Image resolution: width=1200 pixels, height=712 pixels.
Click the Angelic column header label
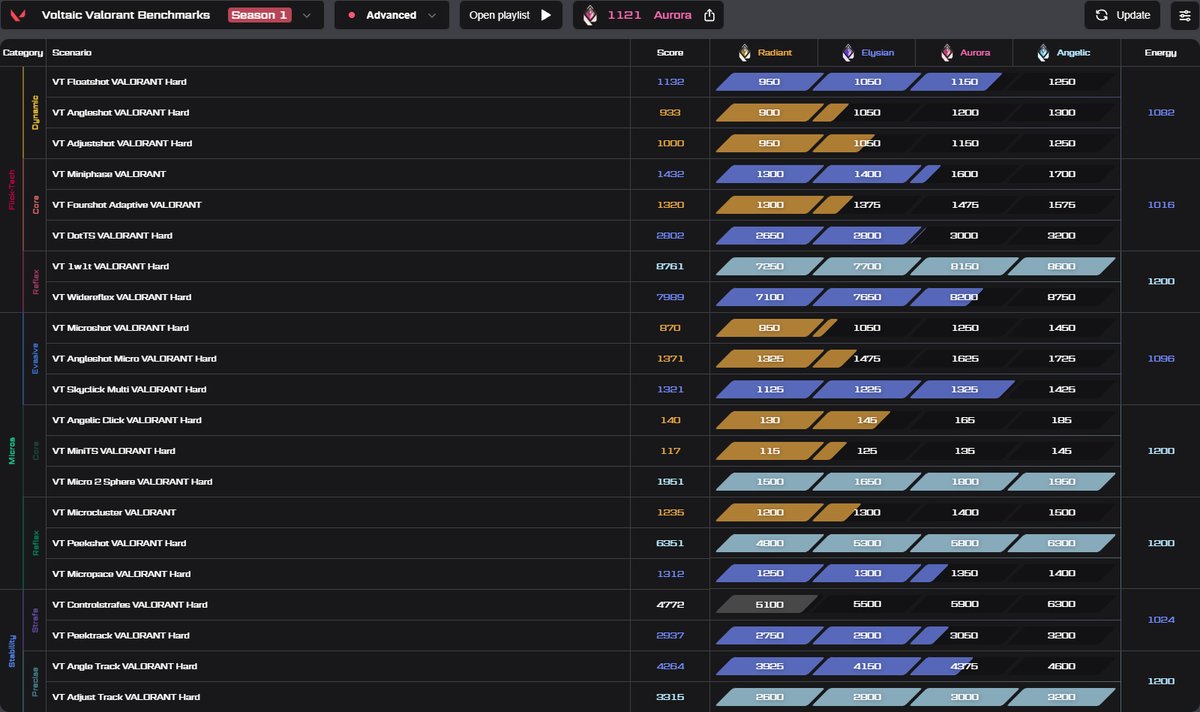1073,53
